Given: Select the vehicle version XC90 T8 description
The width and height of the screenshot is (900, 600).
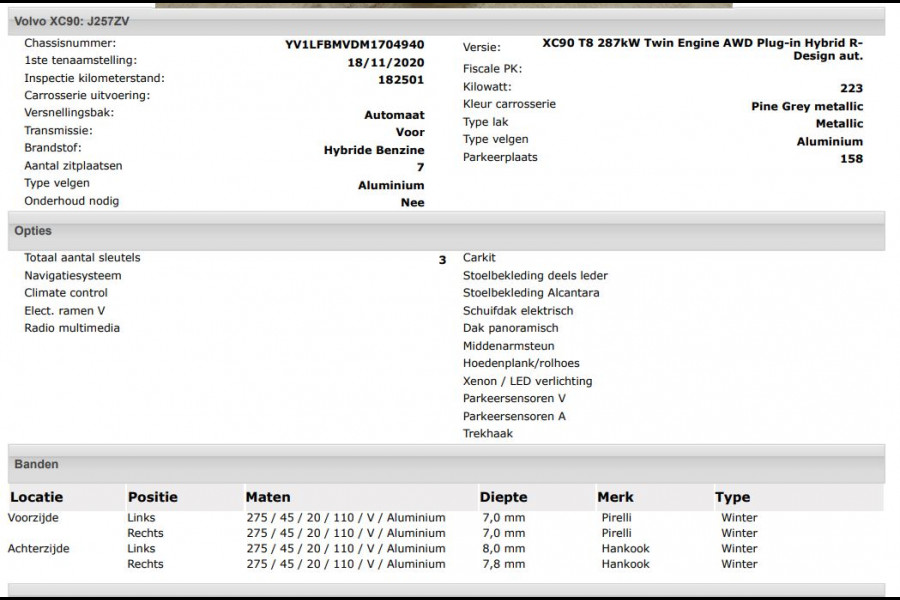Looking at the screenshot, I should click(x=703, y=49).
